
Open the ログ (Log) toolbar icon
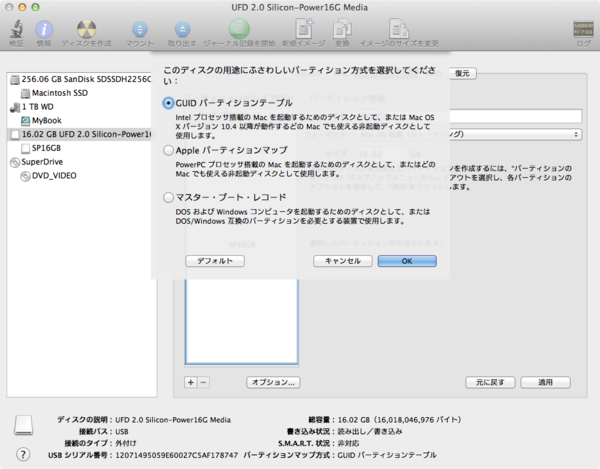584,29
